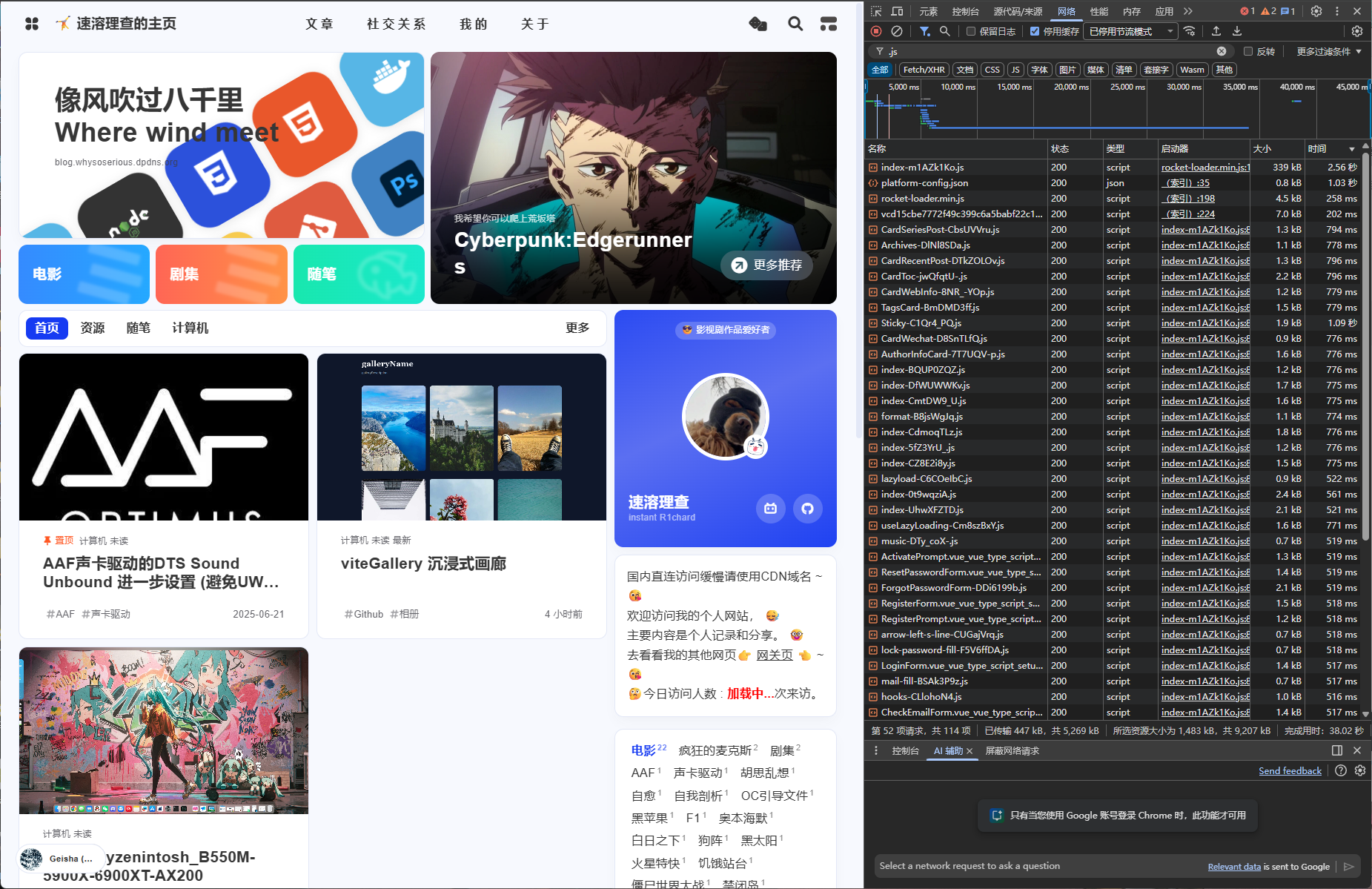Uncheck the 停用缓存 checkbox
The height and width of the screenshot is (889, 1372).
tap(1035, 31)
